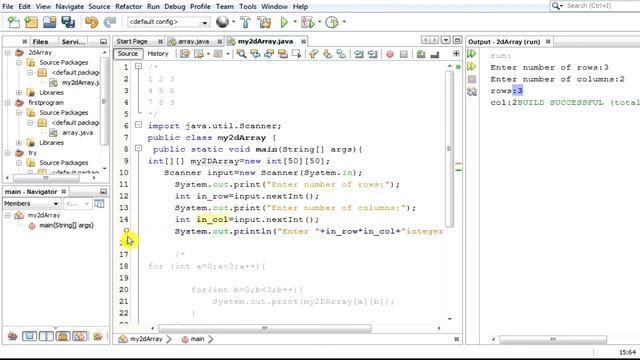The width and height of the screenshot is (640, 360).
Task: Click the Last Edit icon in editor toolbar
Action: point(185,54)
